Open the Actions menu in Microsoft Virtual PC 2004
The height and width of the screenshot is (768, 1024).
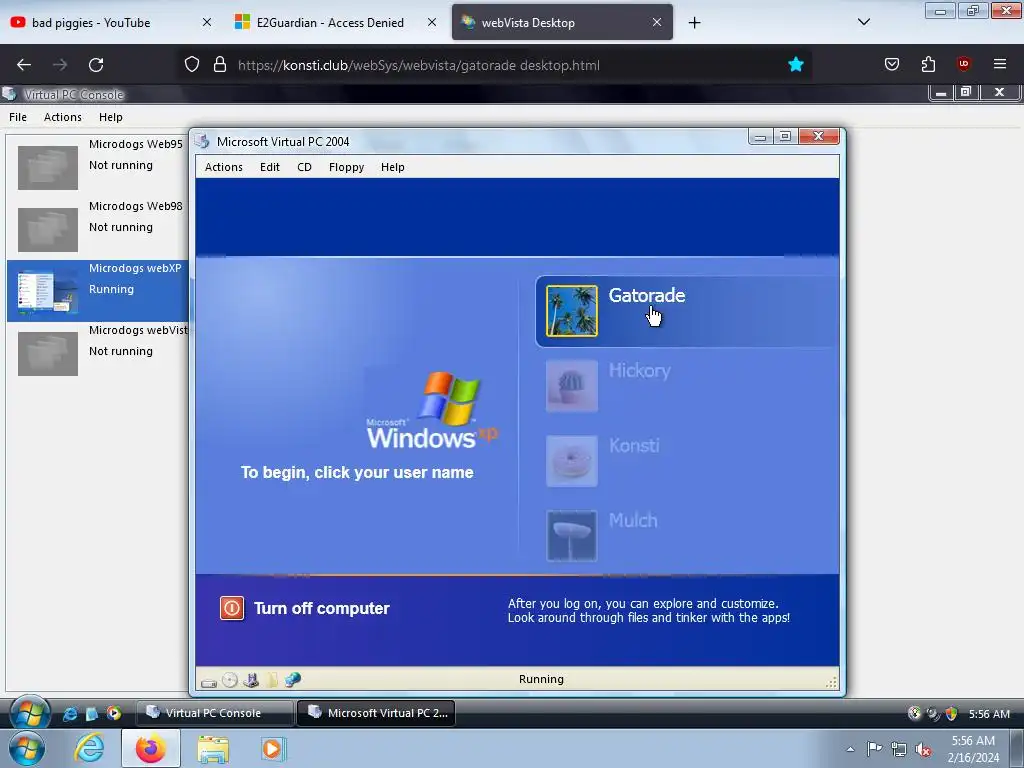(223, 167)
